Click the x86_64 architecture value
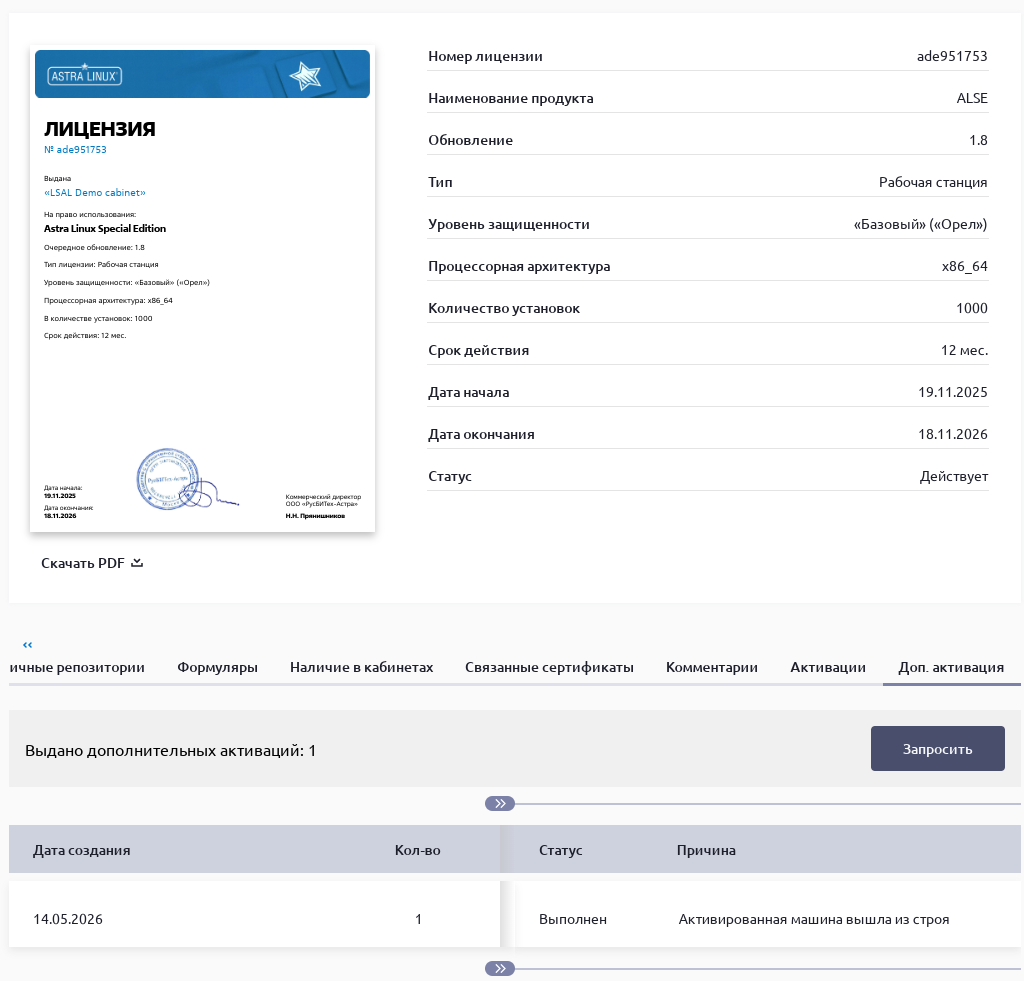 965,266
